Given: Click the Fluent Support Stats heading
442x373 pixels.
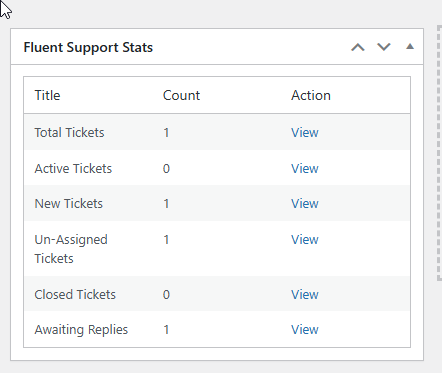Looking at the screenshot, I should point(88,47).
